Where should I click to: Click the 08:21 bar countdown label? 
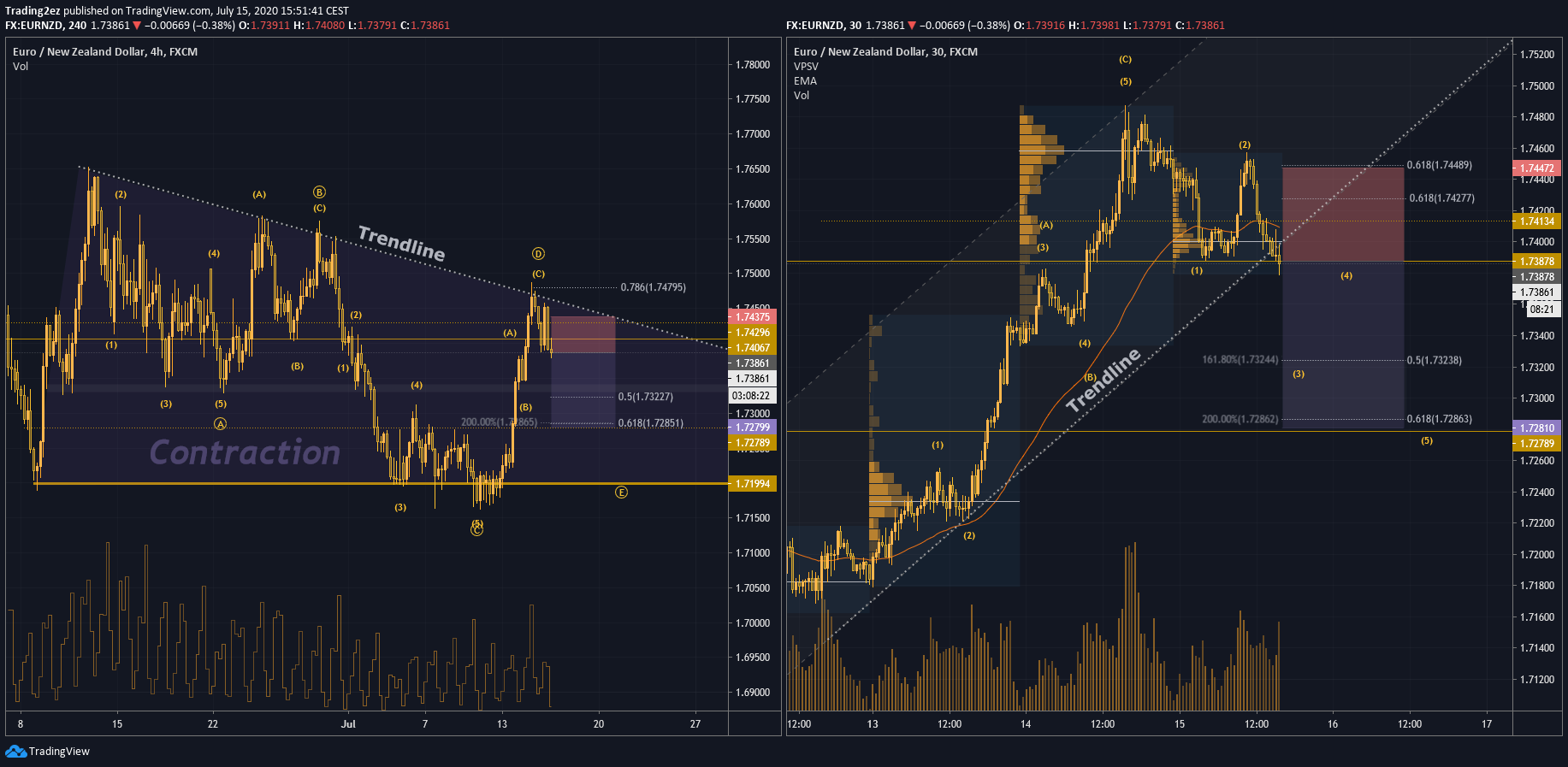click(1542, 310)
